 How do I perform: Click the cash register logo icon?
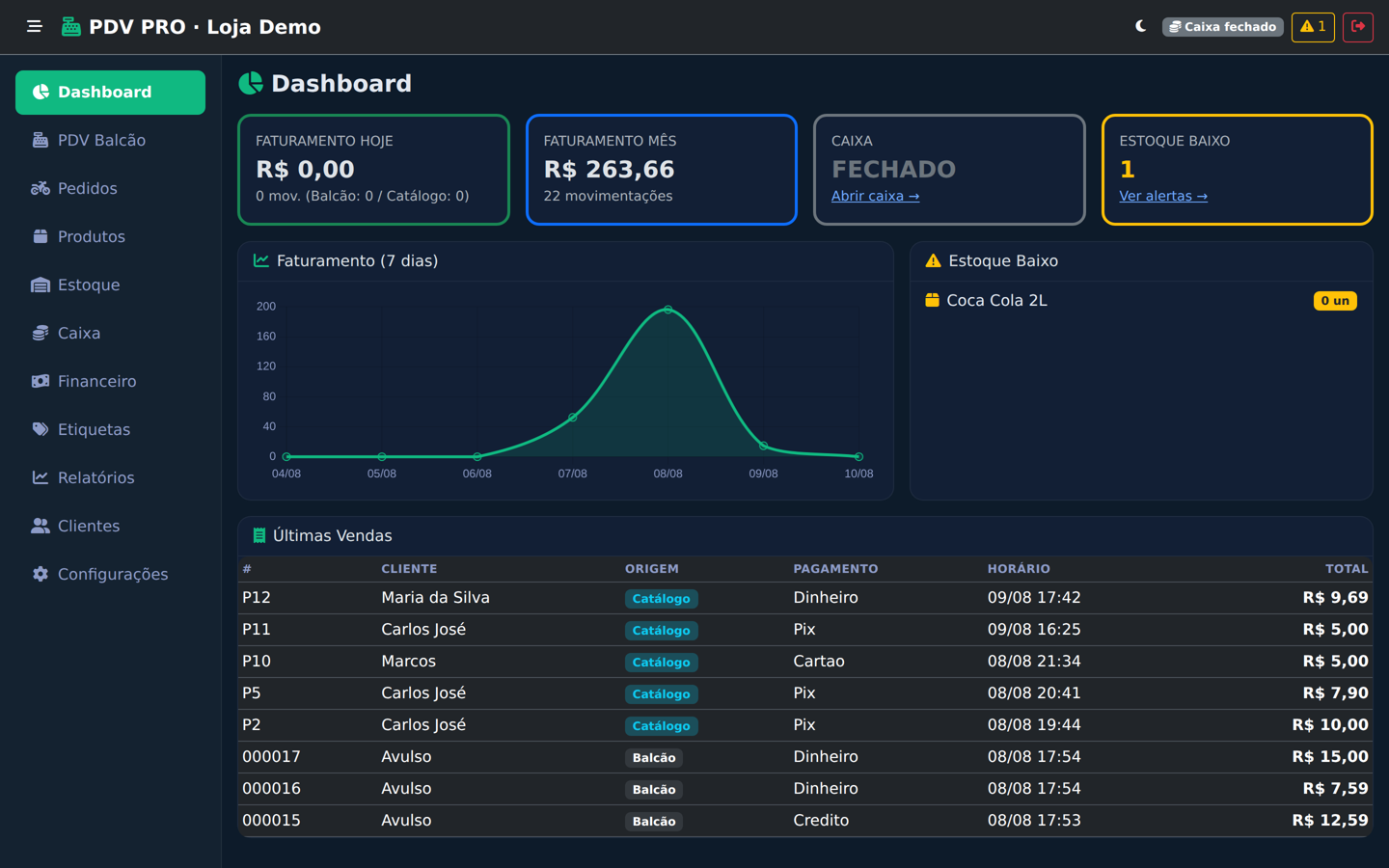71,27
